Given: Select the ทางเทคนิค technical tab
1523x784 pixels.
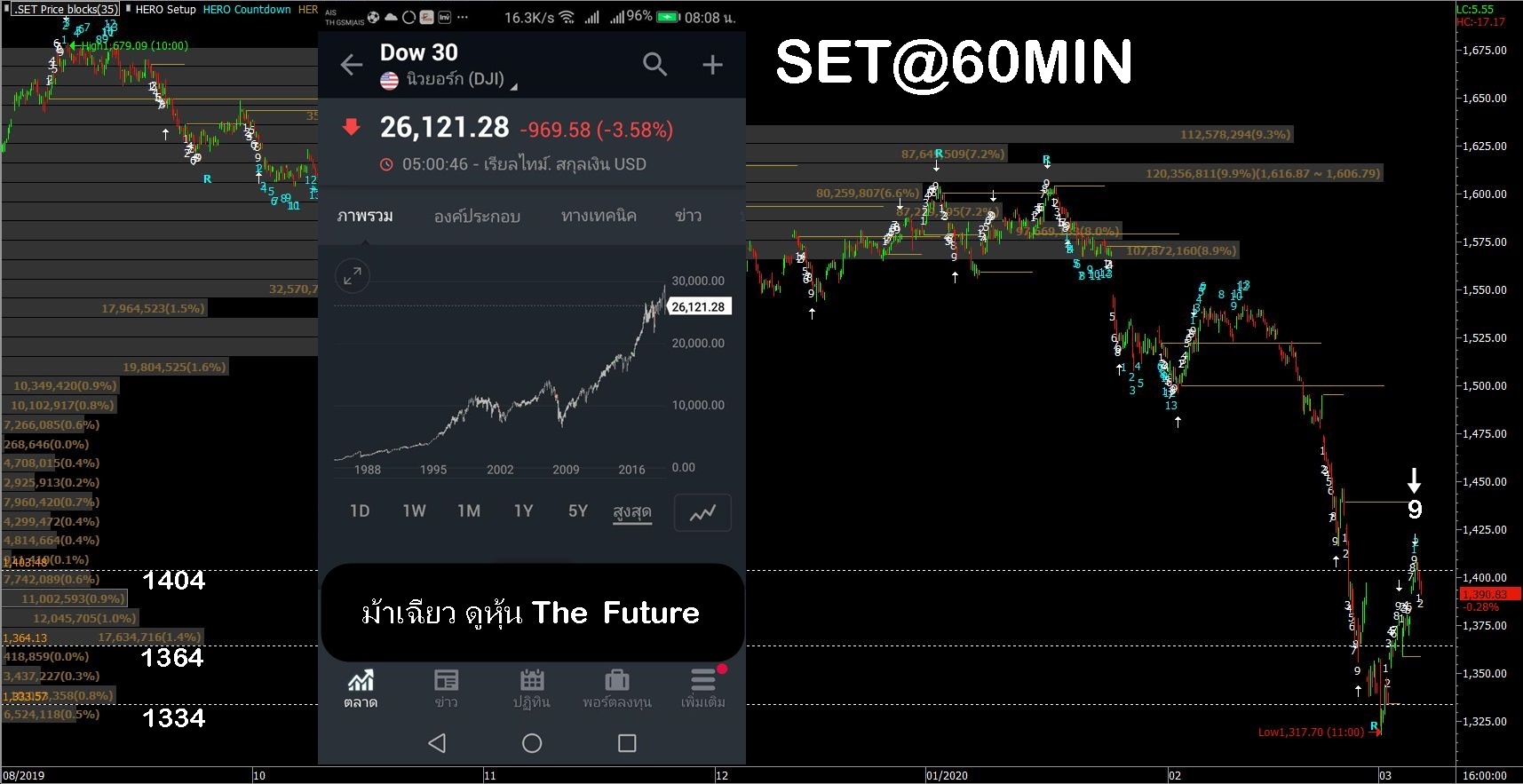Looking at the screenshot, I should click(x=599, y=216).
